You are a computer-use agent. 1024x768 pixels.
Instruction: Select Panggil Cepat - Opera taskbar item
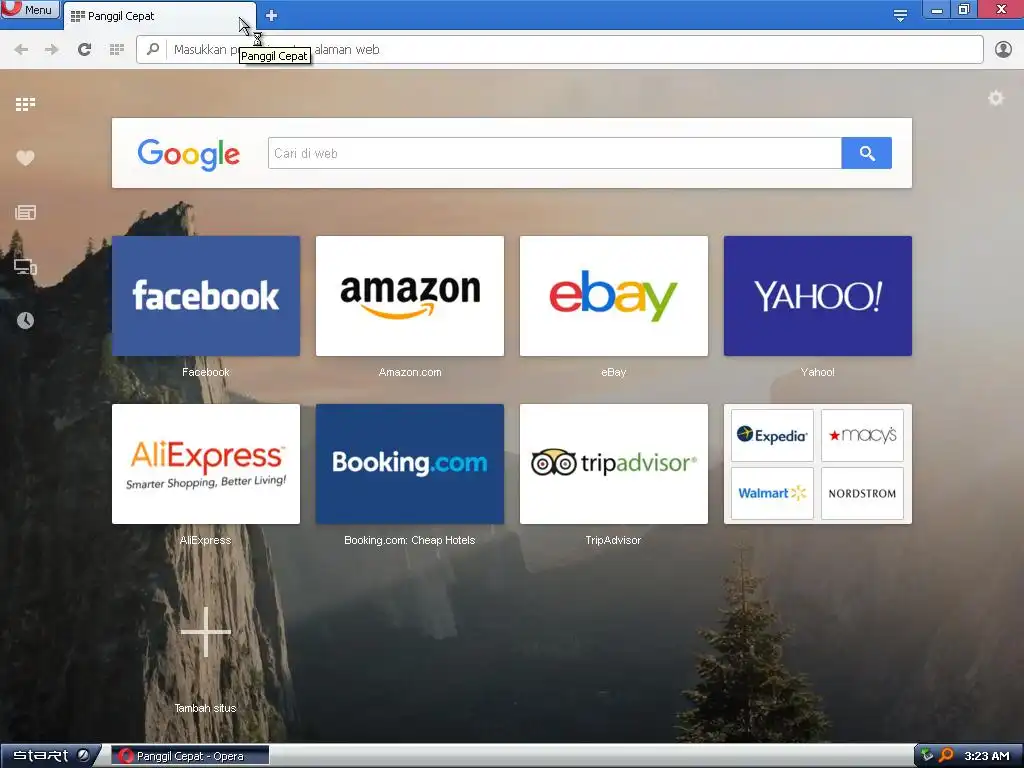tap(190, 756)
